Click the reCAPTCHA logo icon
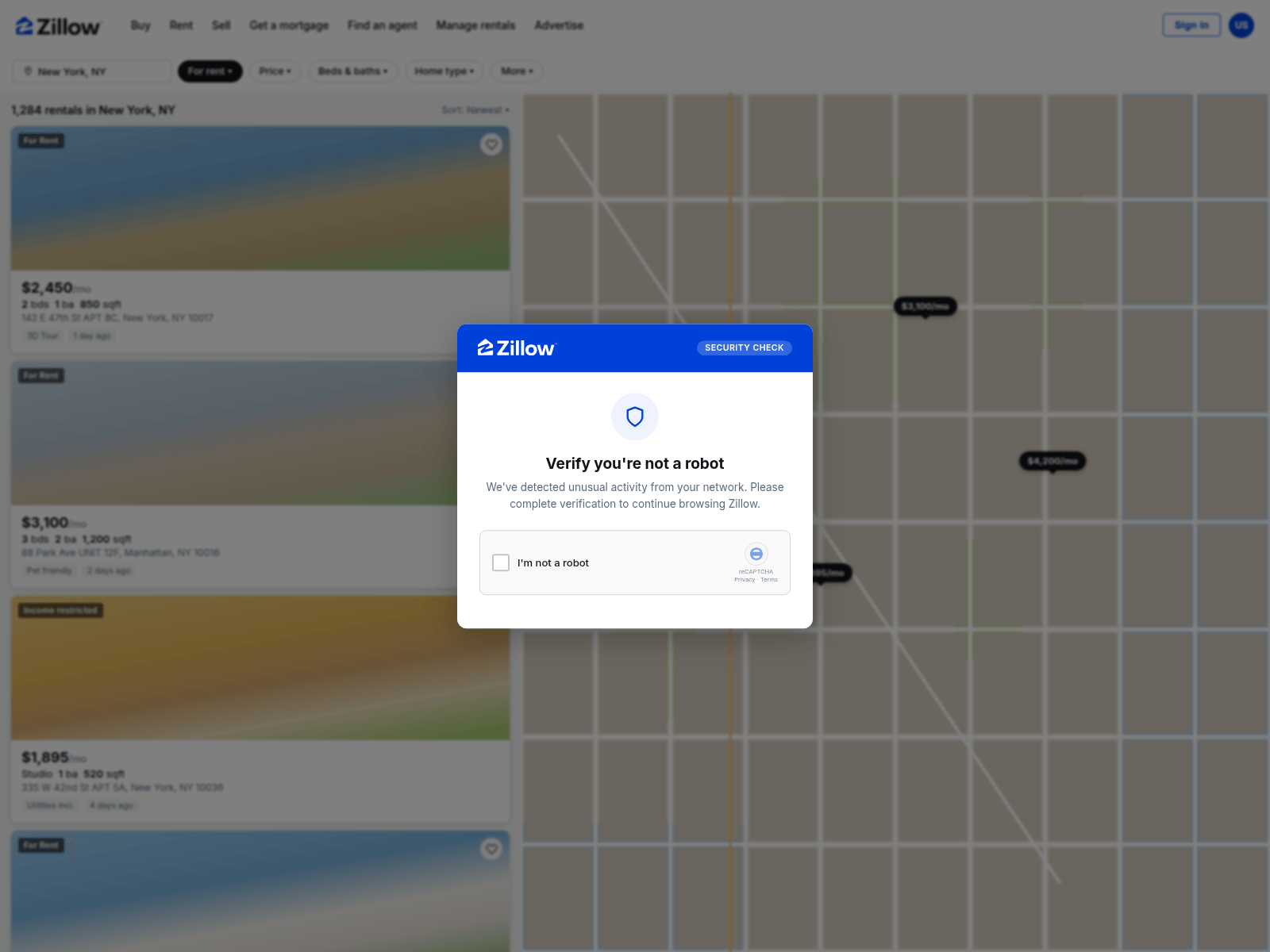Viewport: 1270px width, 952px height. tap(756, 554)
